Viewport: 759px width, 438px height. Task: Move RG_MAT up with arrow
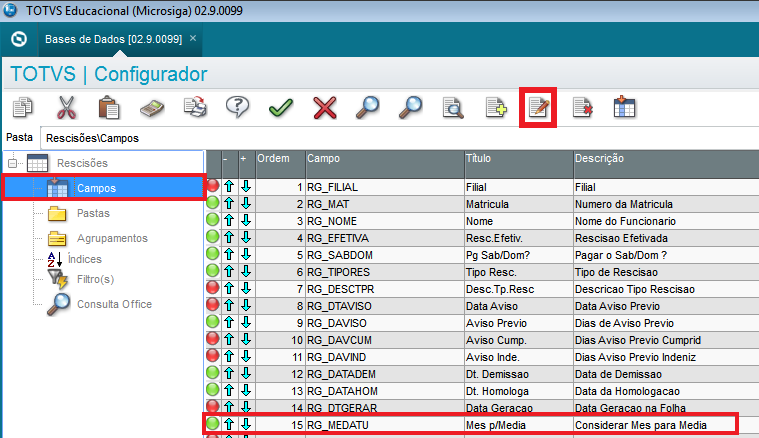pyautogui.click(x=229, y=203)
